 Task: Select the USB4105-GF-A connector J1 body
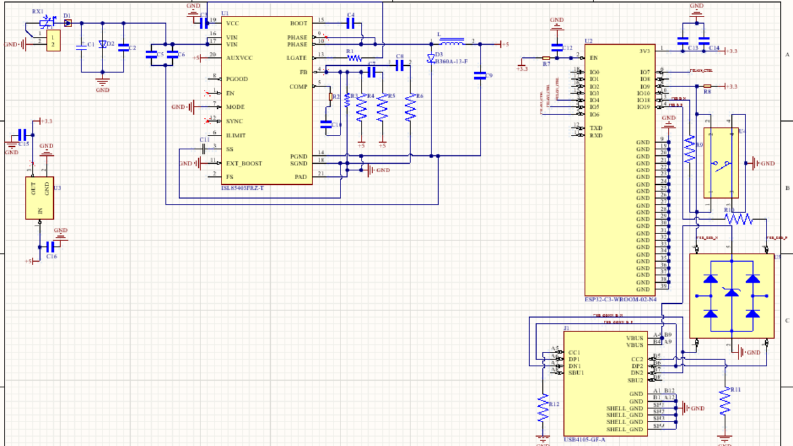pyautogui.click(x=605, y=383)
